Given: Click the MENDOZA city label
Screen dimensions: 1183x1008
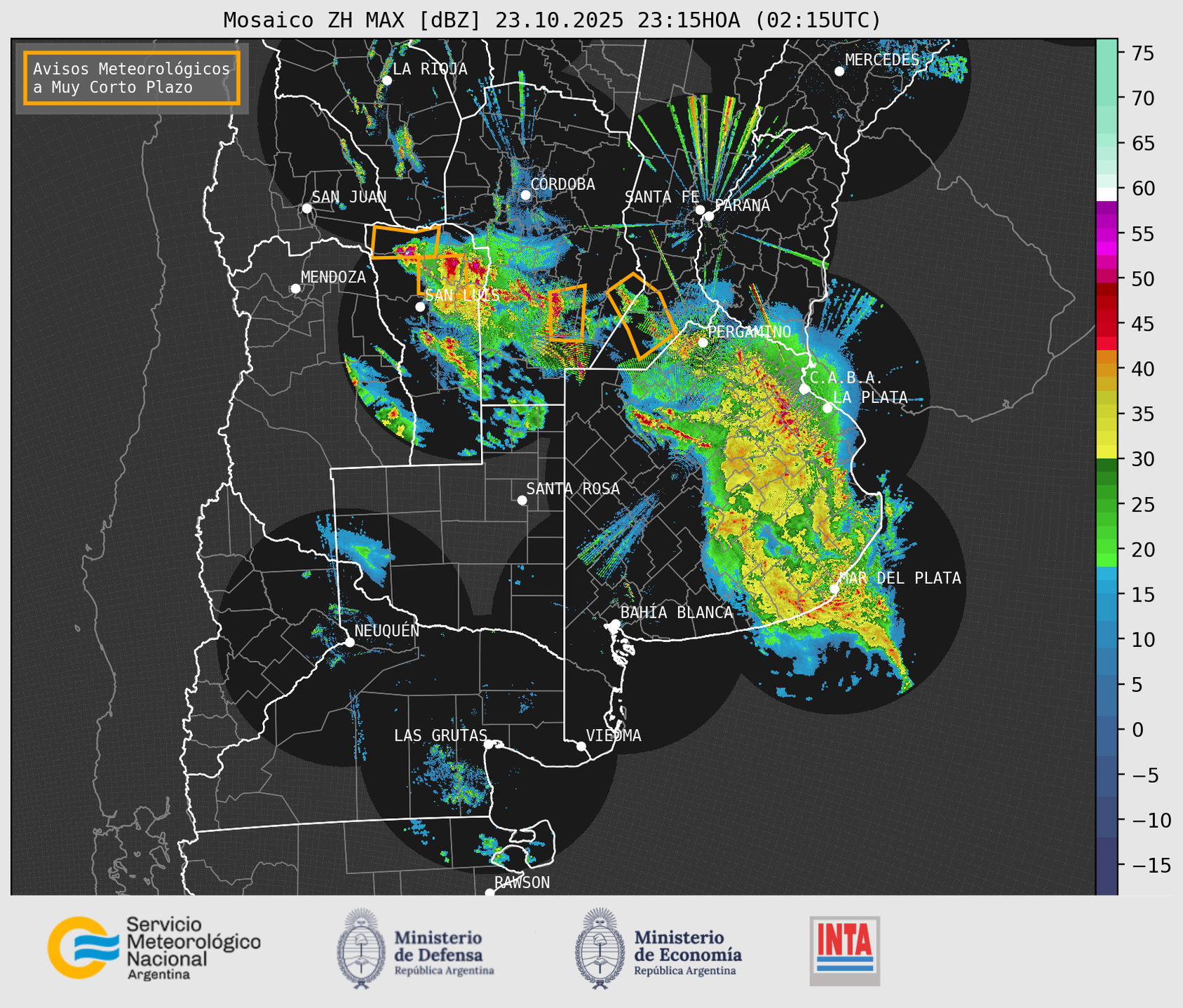Looking at the screenshot, I should click(x=333, y=277).
